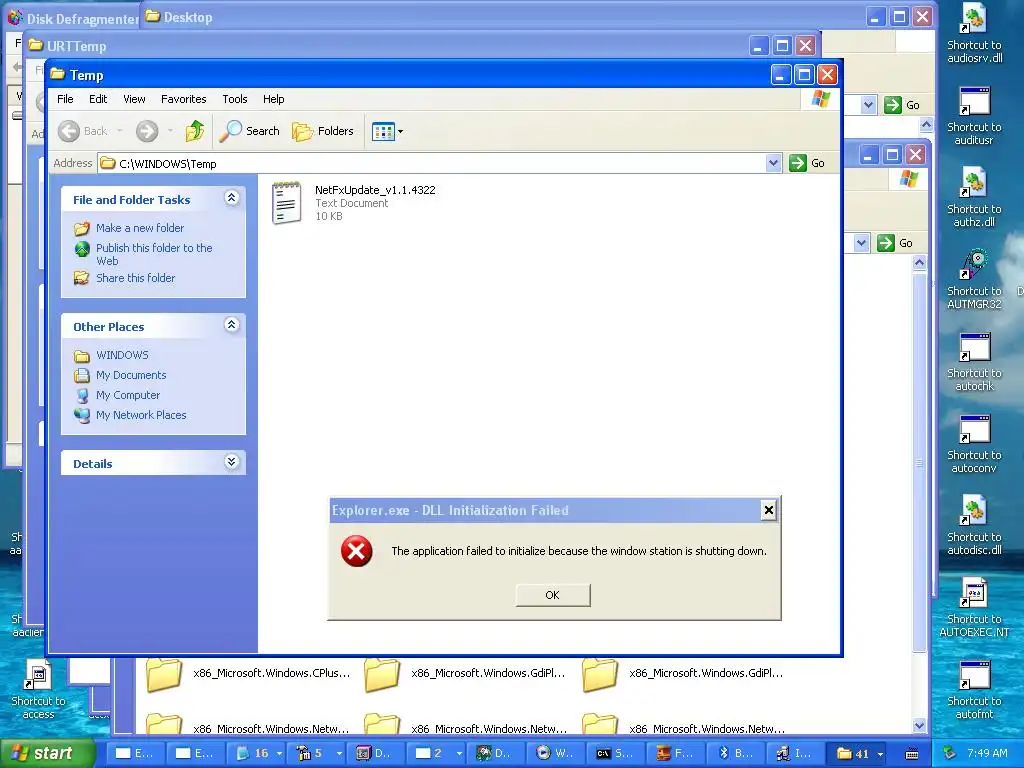Open the Edit menu
The height and width of the screenshot is (768, 1024).
(98, 99)
